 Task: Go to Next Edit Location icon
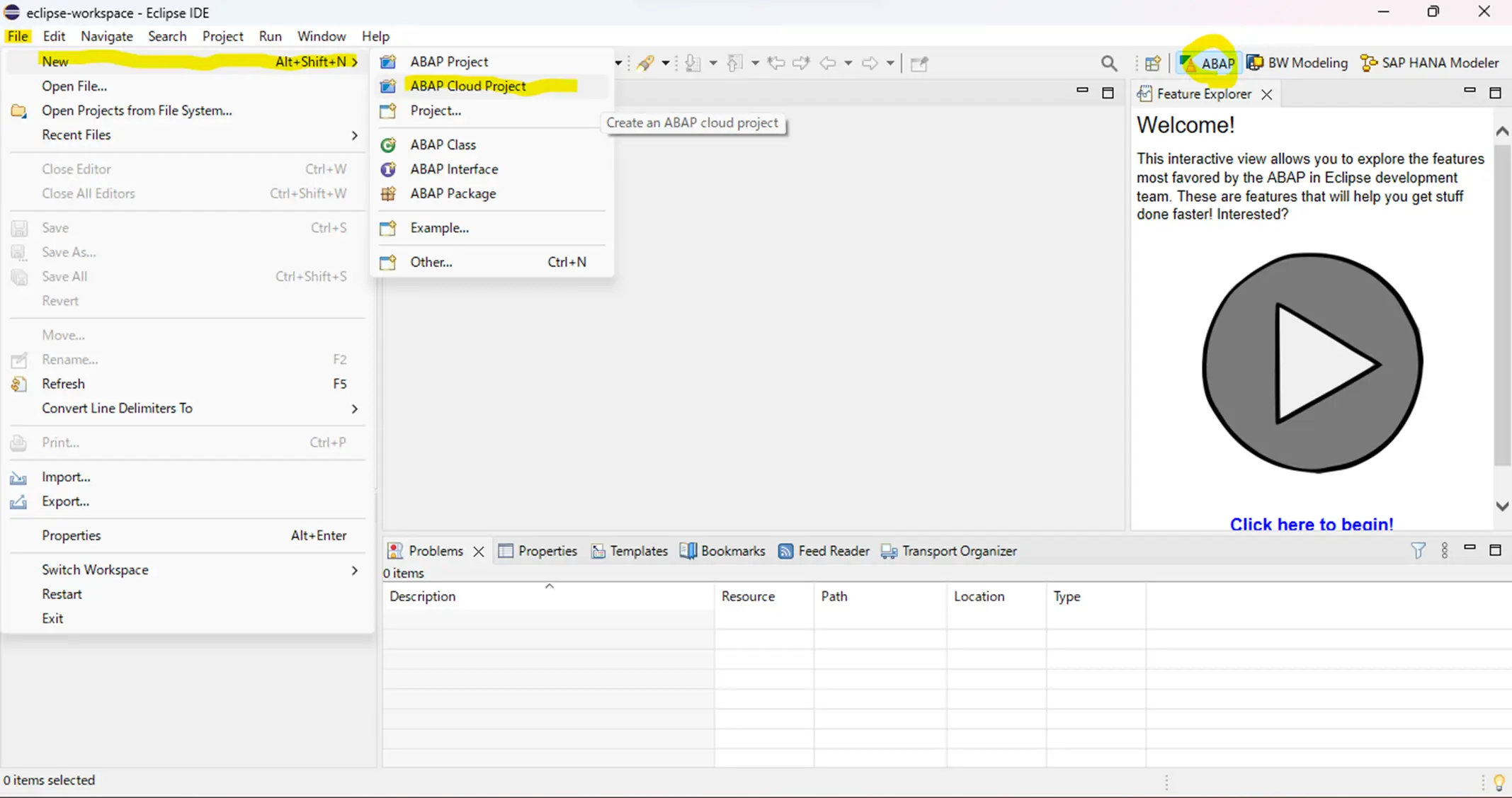point(801,63)
